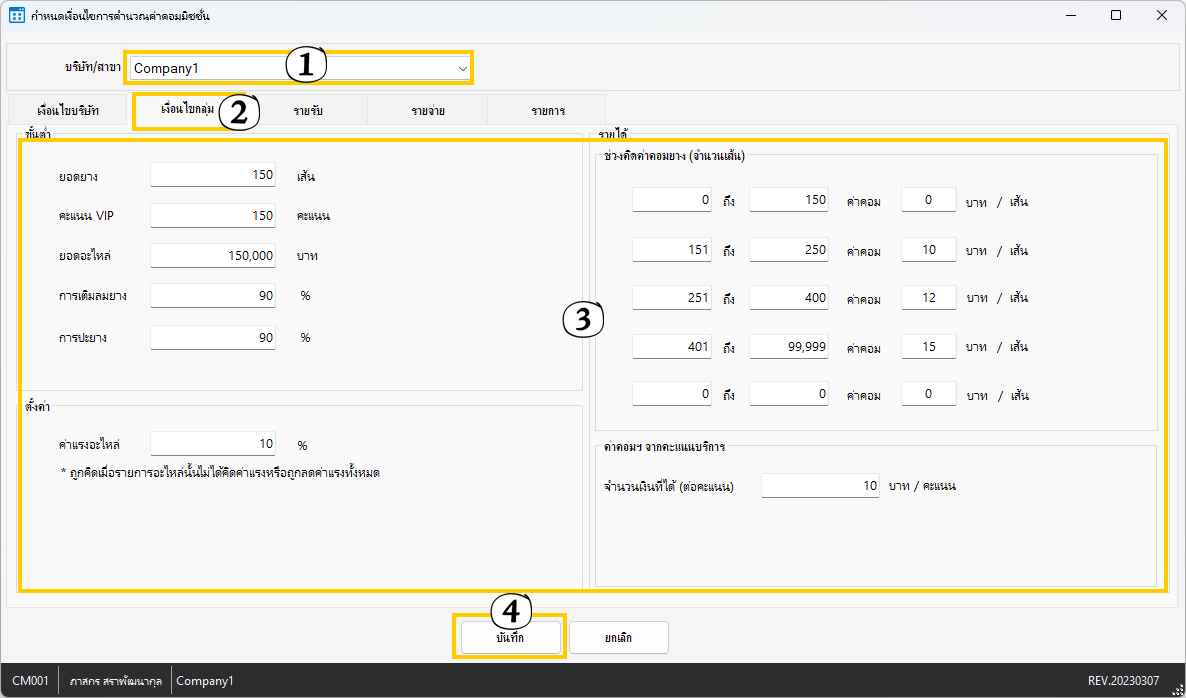Edit range start field showing 151
The width and height of the screenshot is (1186, 698).
tap(673, 250)
